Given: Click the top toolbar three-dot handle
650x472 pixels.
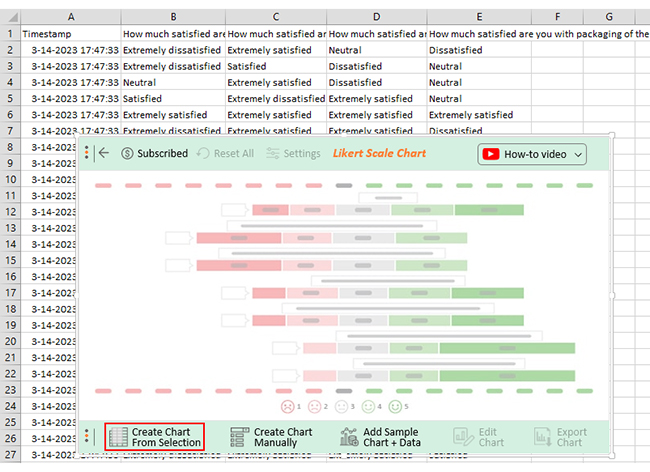Looking at the screenshot, I should coord(87,152).
